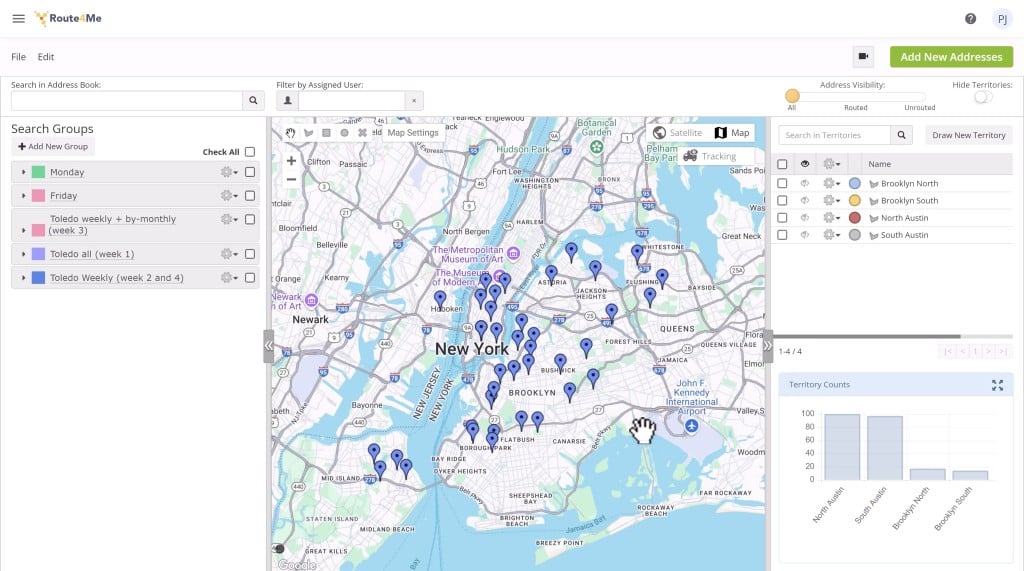Click the Search in Address Book field
This screenshot has width=1024, height=571.
coord(127,101)
